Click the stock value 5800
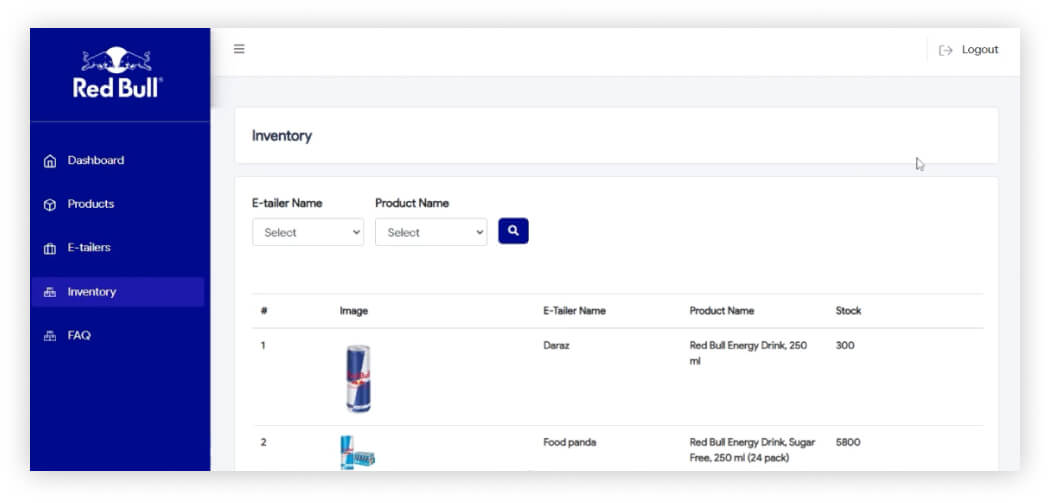Image resolution: width=1050 pixels, height=503 pixels. tap(848, 442)
